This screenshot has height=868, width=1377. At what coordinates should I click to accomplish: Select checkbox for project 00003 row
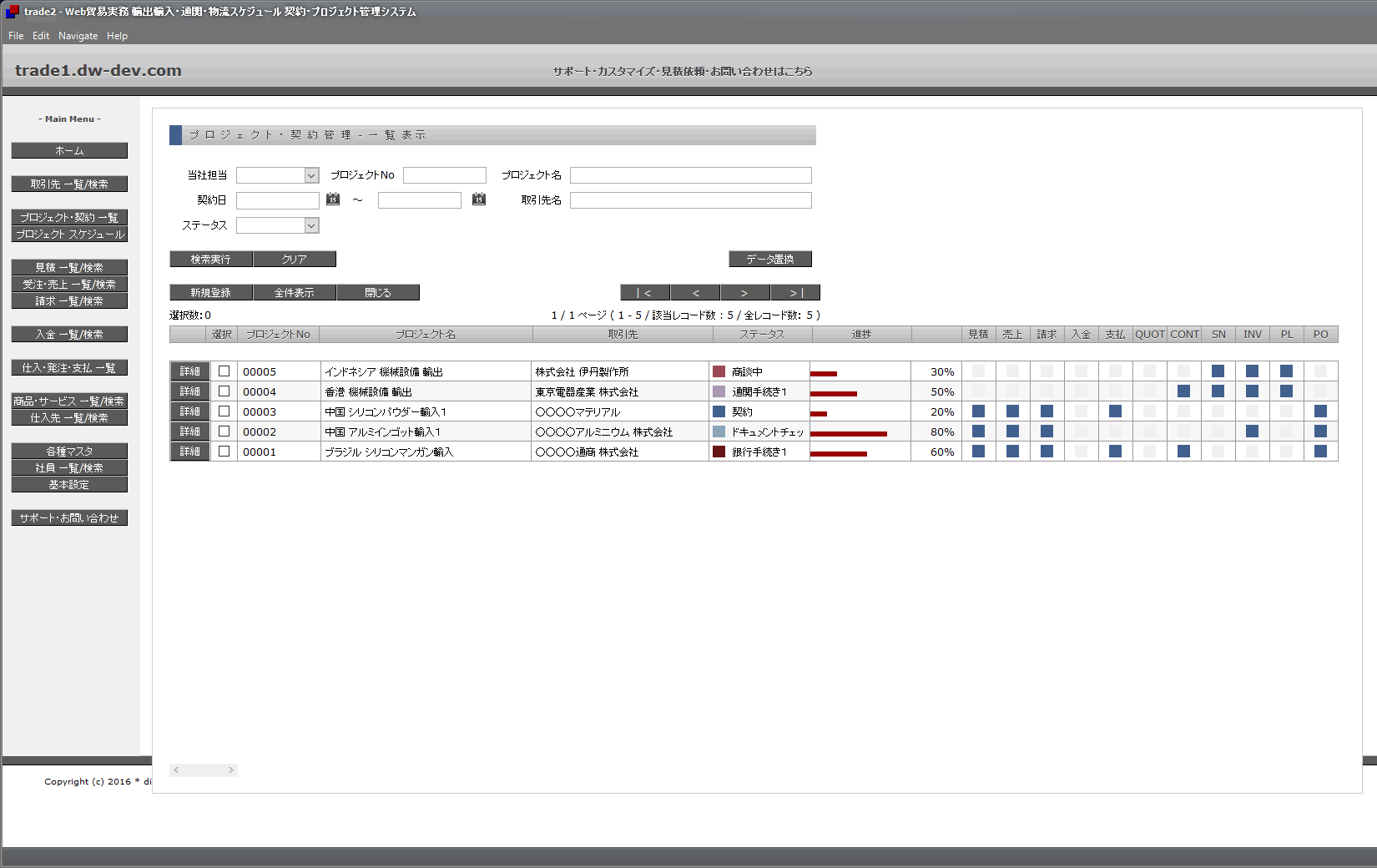(x=224, y=411)
